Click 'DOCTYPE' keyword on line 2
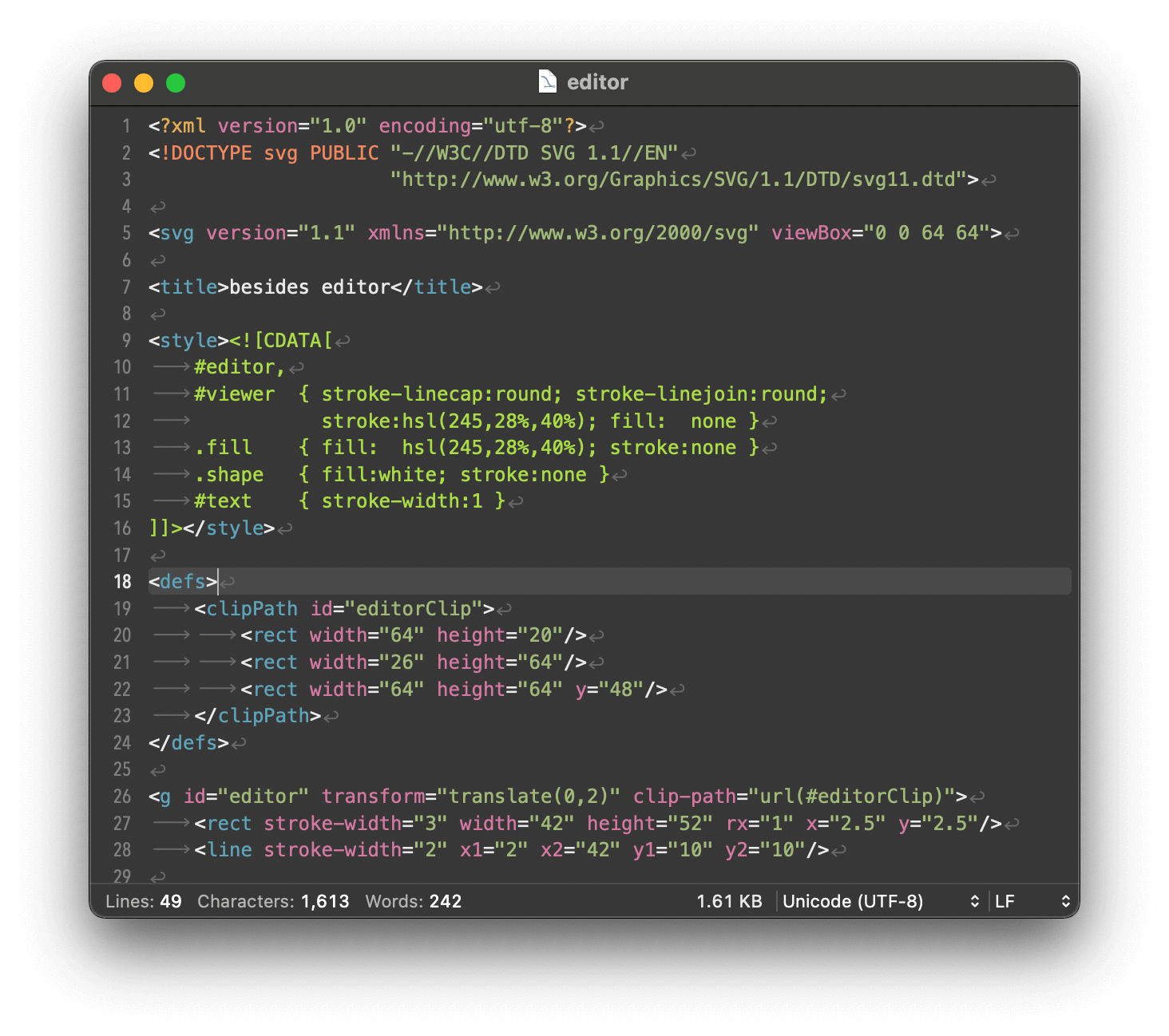 point(212,153)
